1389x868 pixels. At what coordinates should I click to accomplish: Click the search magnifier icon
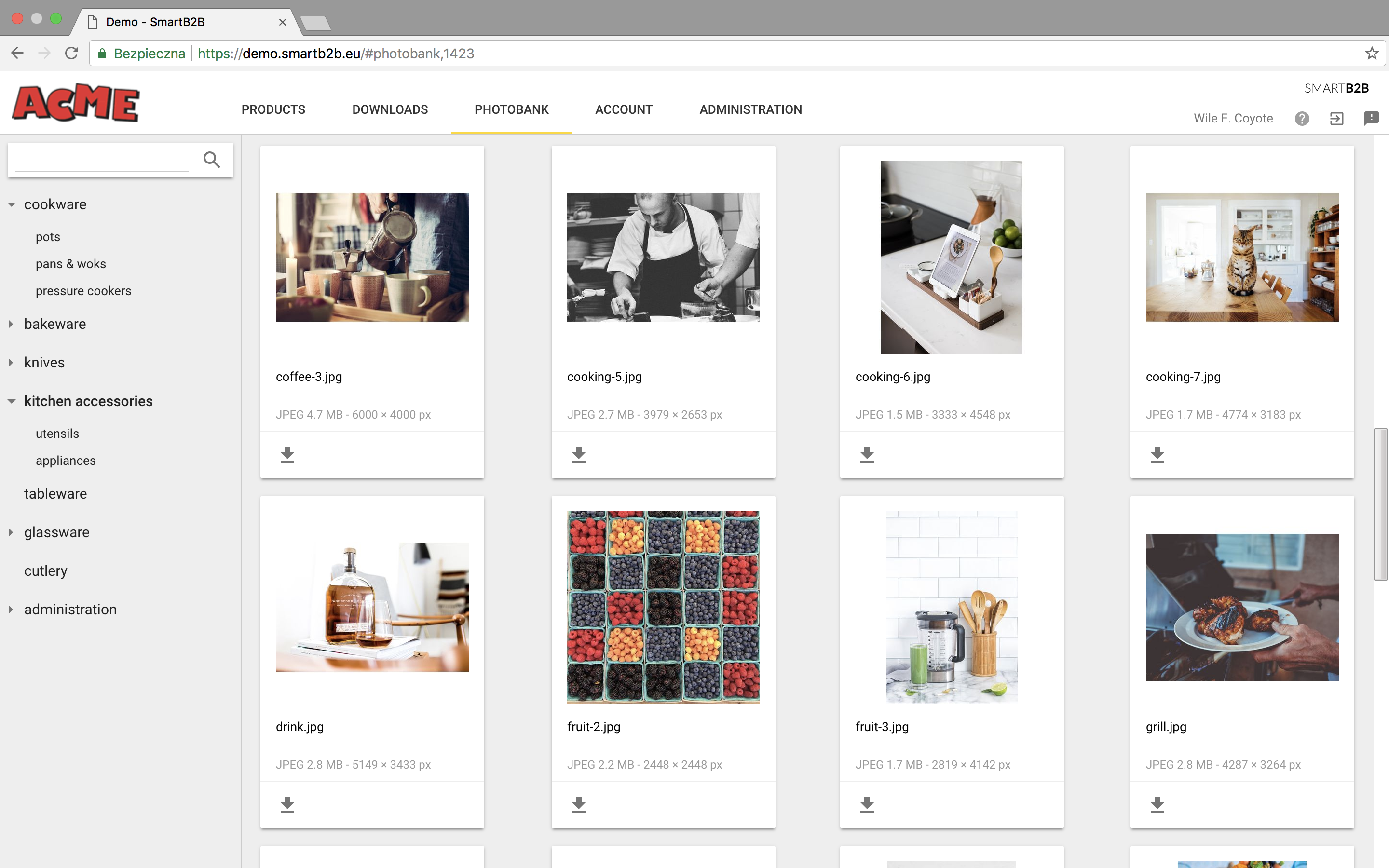click(211, 160)
